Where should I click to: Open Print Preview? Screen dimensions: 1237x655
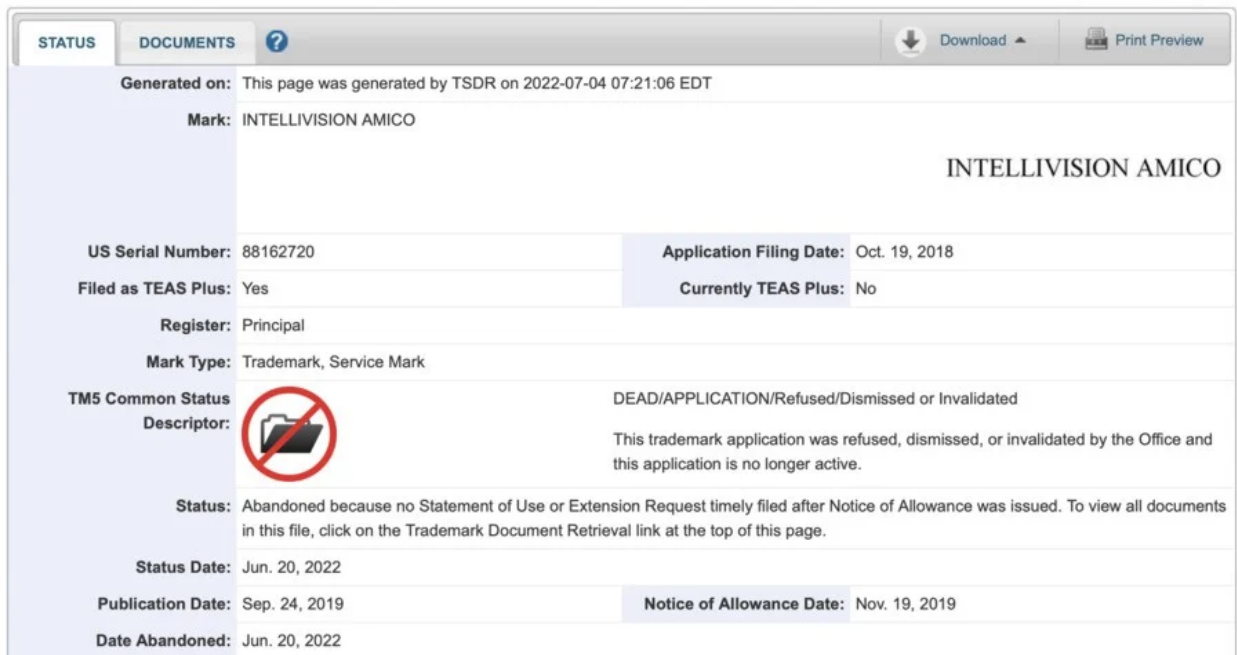tap(1145, 41)
